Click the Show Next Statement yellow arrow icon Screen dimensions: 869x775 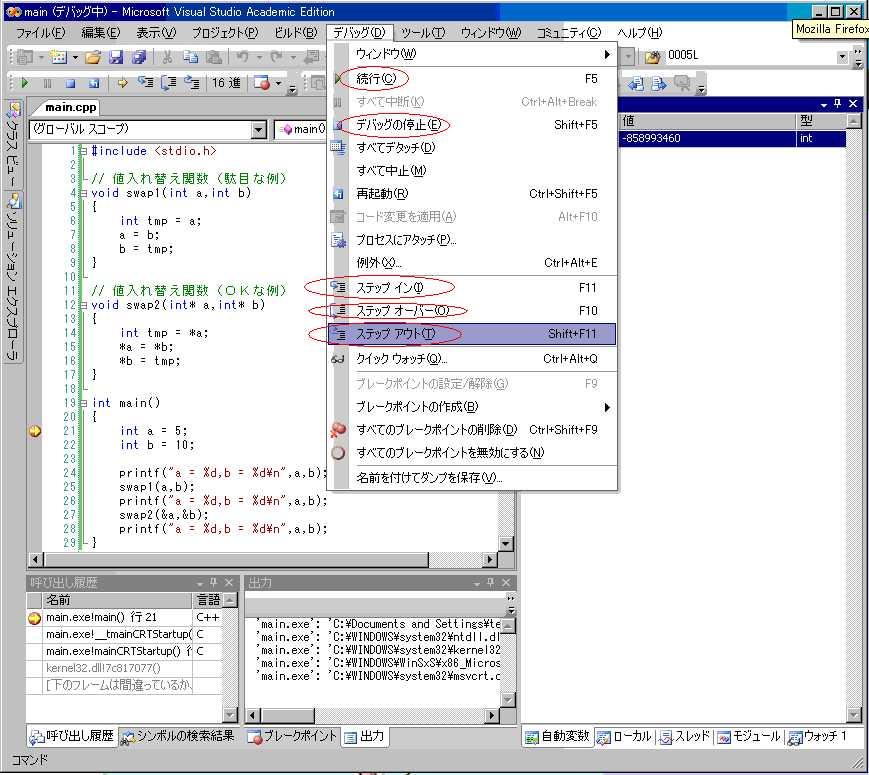tap(122, 83)
